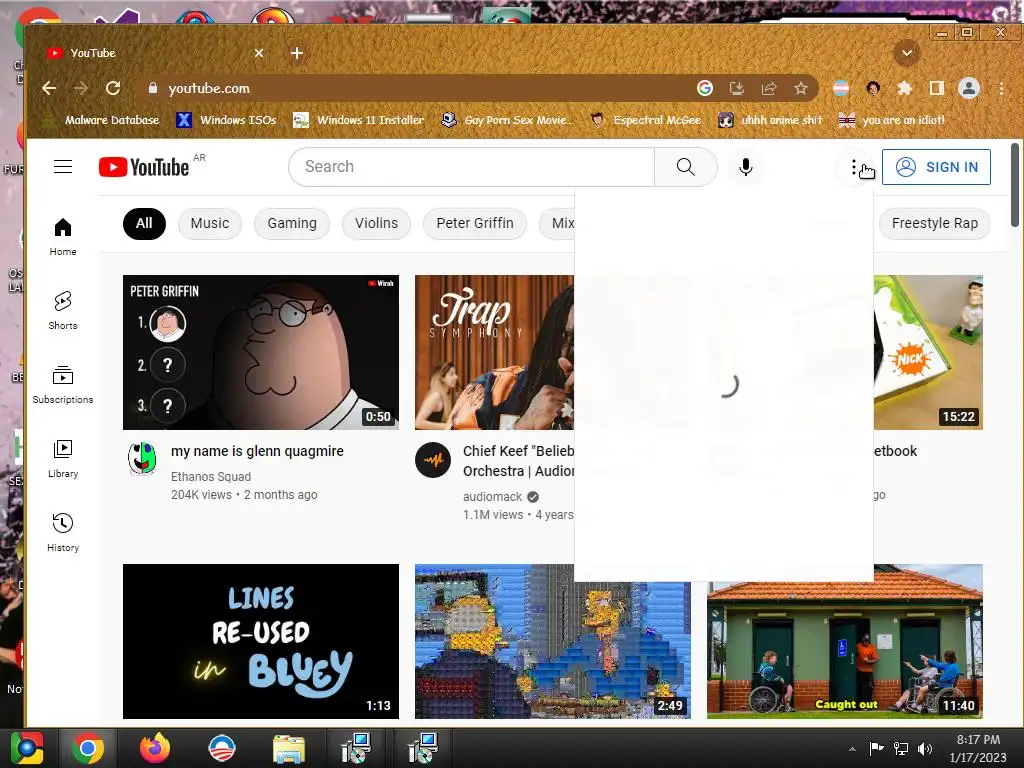Start voice search with the microphone

746,167
